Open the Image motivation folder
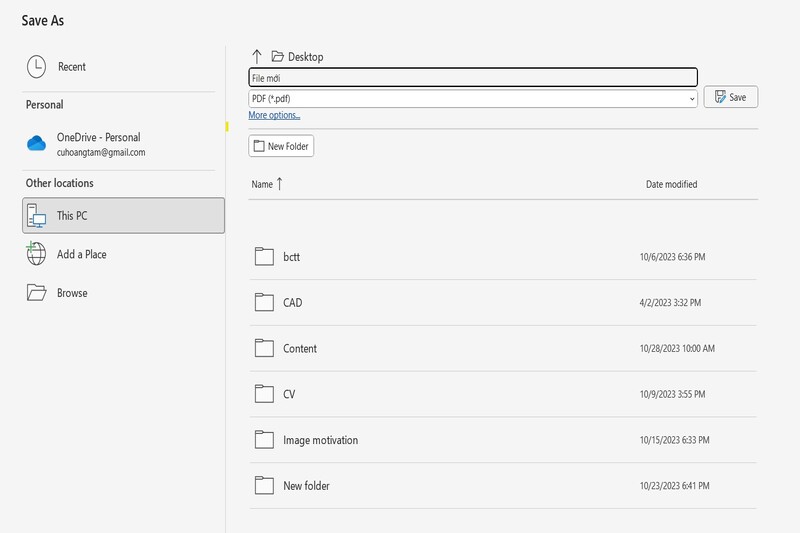This screenshot has height=533, width=800. pyautogui.click(x=320, y=440)
